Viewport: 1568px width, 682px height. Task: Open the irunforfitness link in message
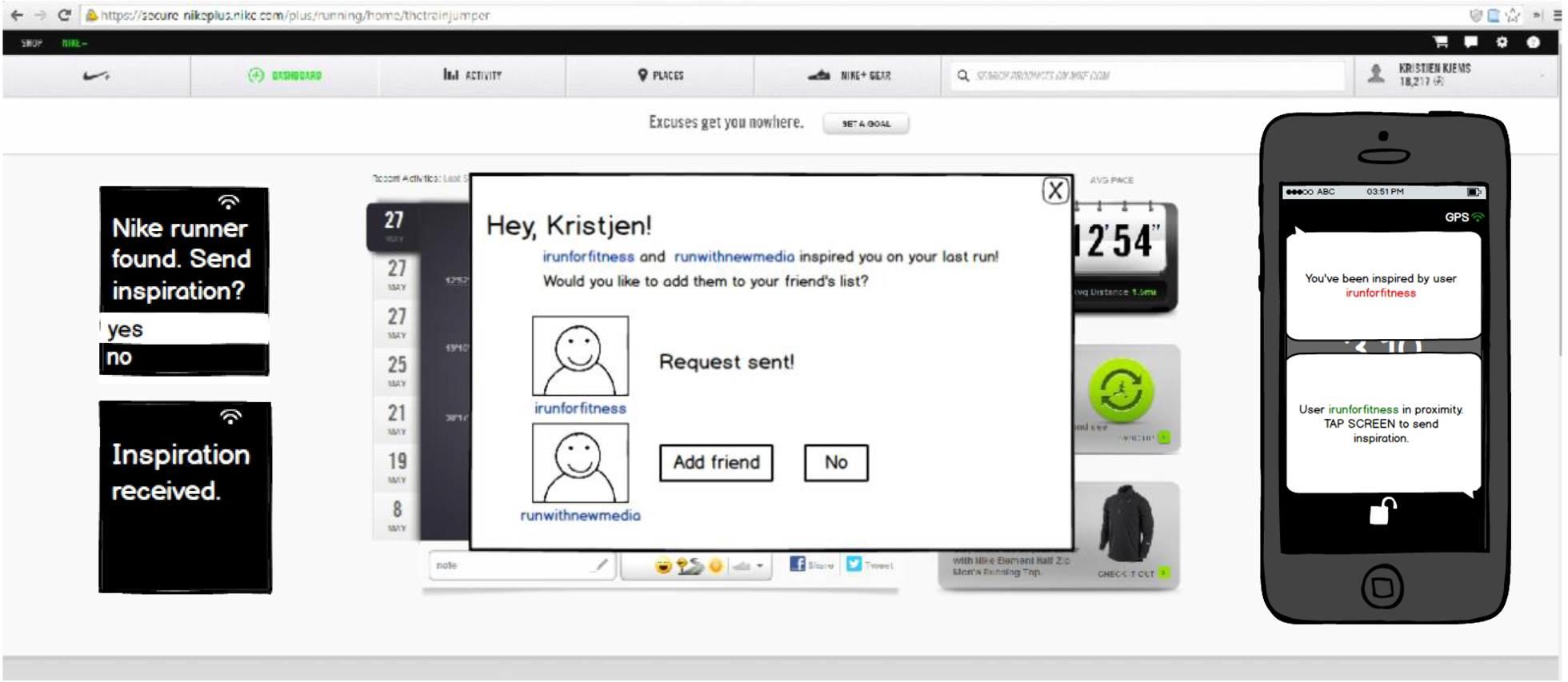click(588, 257)
